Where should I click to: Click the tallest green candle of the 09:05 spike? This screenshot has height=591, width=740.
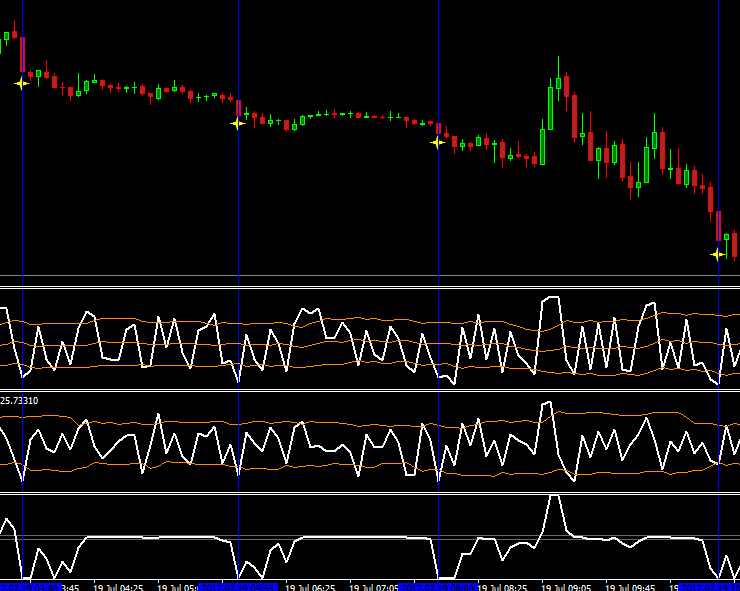550,104
